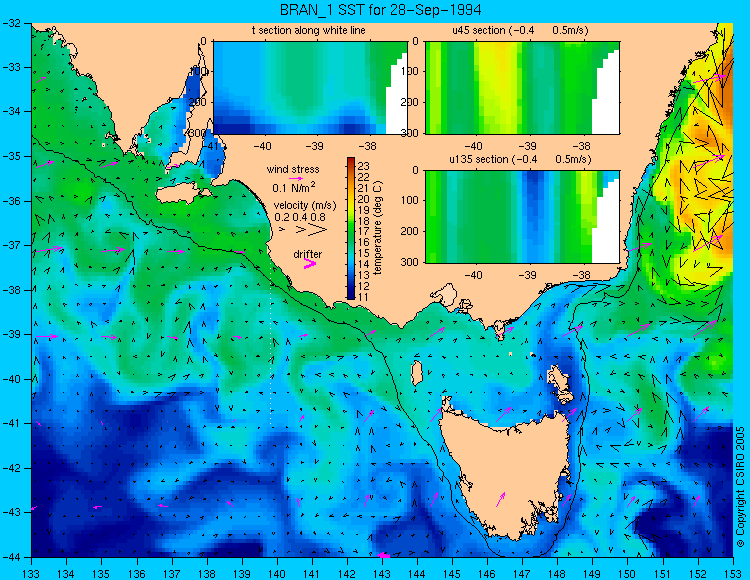Click the magenta drifter marker at the bottom edge of the map
This screenshot has height=580, width=750.
pos(384,555)
